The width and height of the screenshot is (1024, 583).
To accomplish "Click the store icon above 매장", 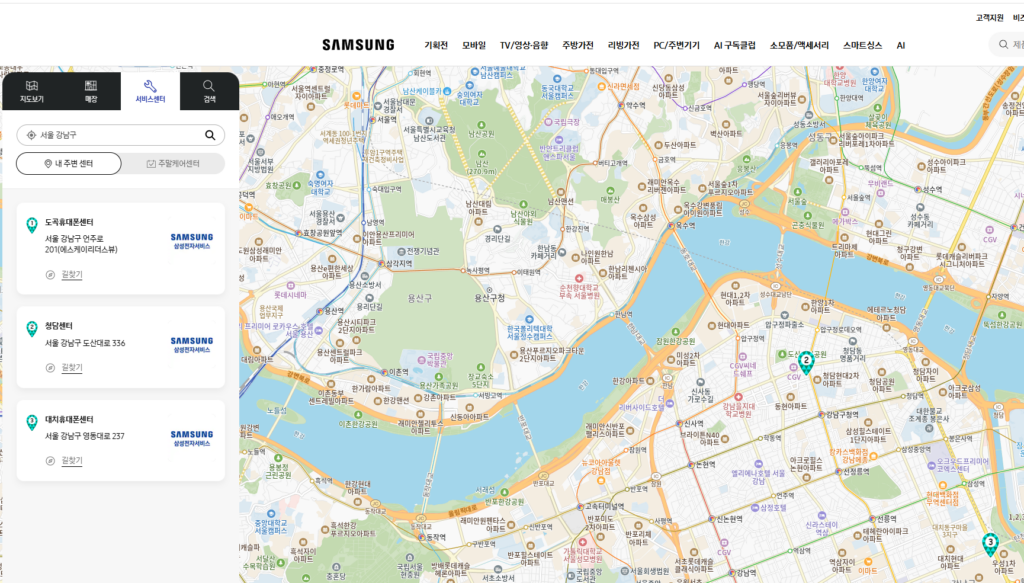I will coord(91,86).
